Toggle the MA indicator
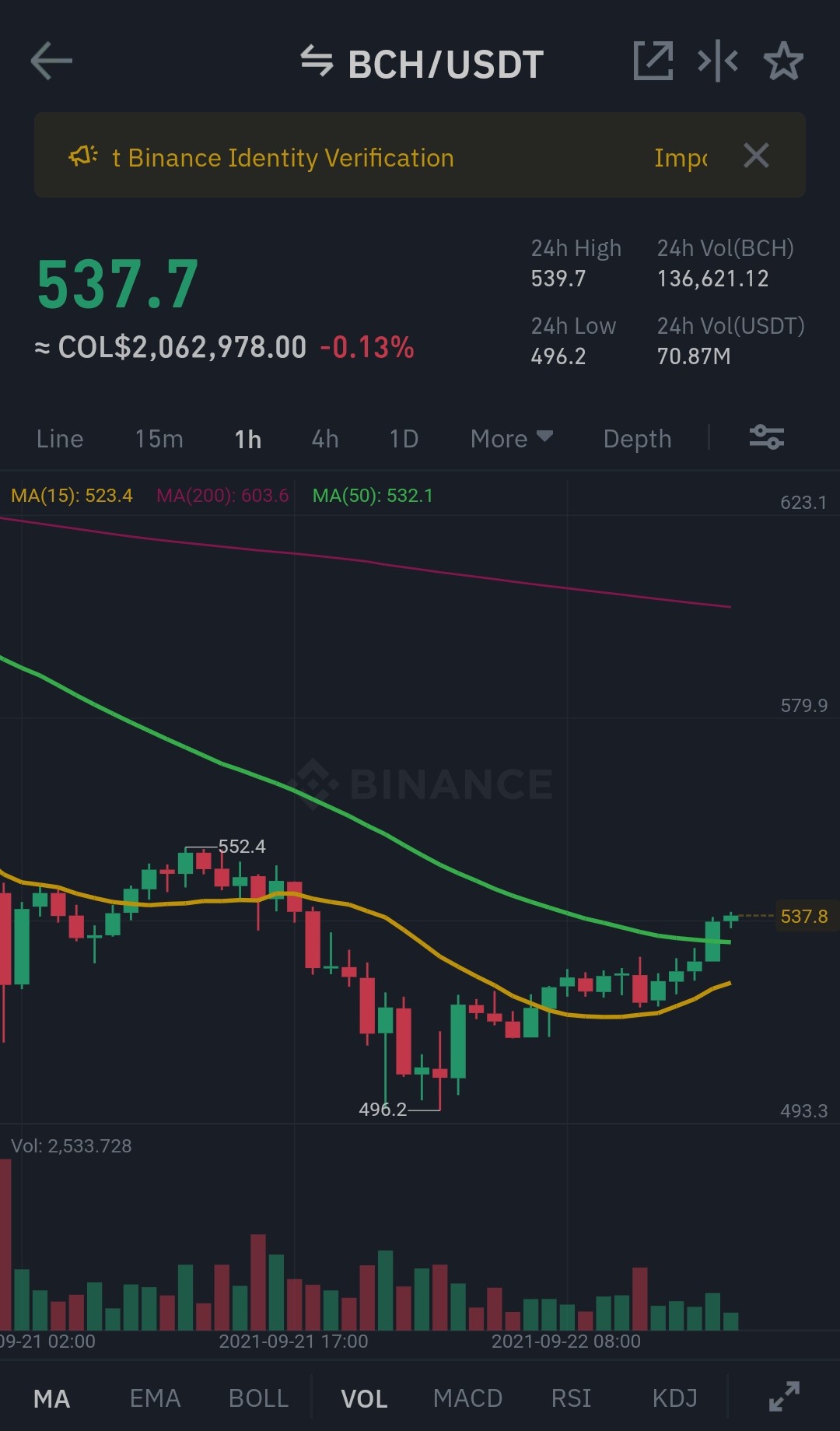Screen dimensions: 840x1431 52,1398
